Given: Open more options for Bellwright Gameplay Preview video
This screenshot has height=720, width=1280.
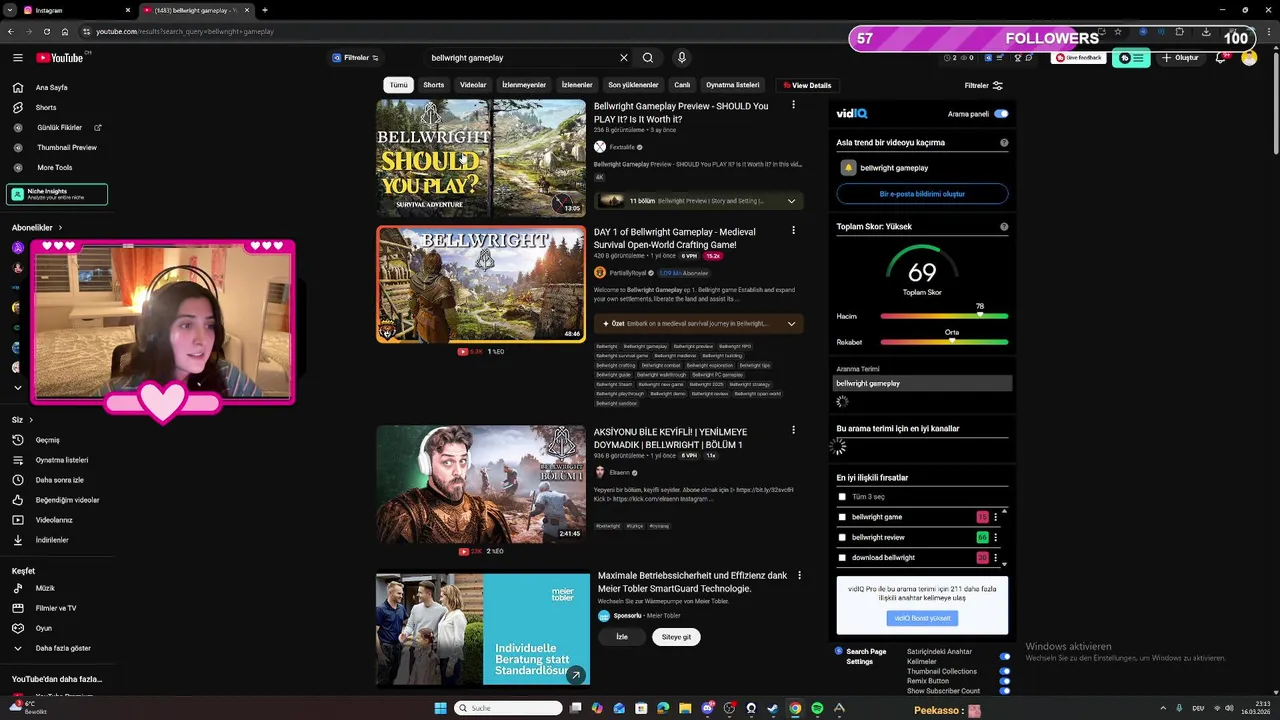Looking at the screenshot, I should point(794,105).
